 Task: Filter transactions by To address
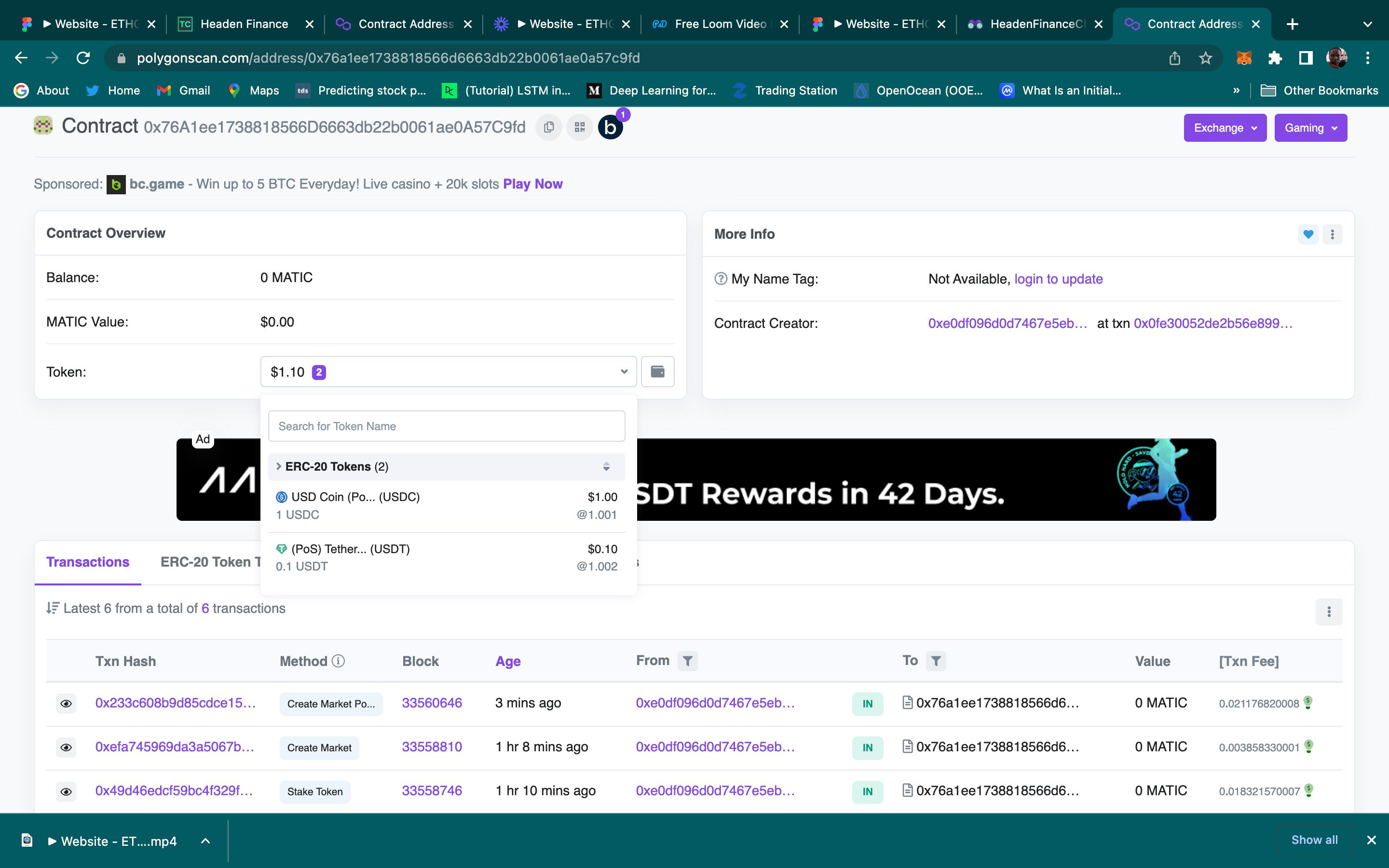(x=936, y=661)
